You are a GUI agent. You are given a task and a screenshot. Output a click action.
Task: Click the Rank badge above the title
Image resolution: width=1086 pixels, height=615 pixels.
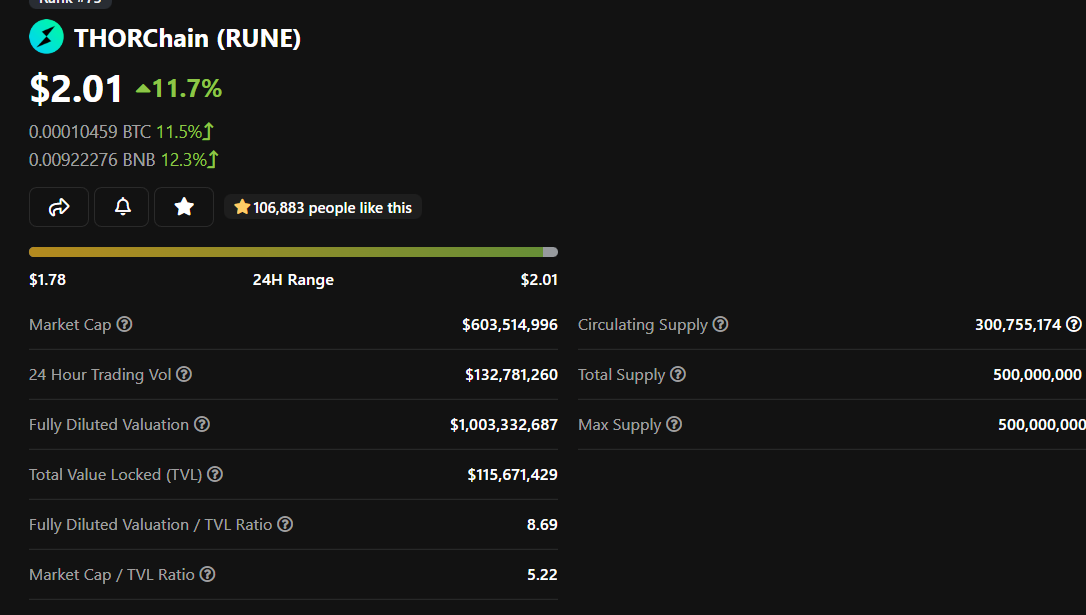point(70,3)
